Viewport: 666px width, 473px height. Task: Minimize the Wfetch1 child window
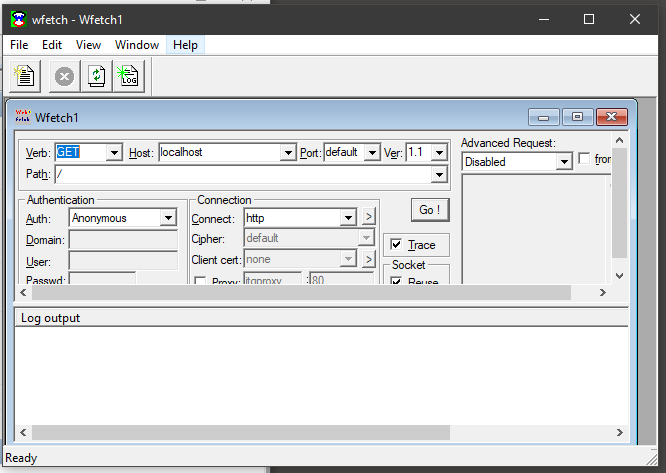(x=544, y=117)
